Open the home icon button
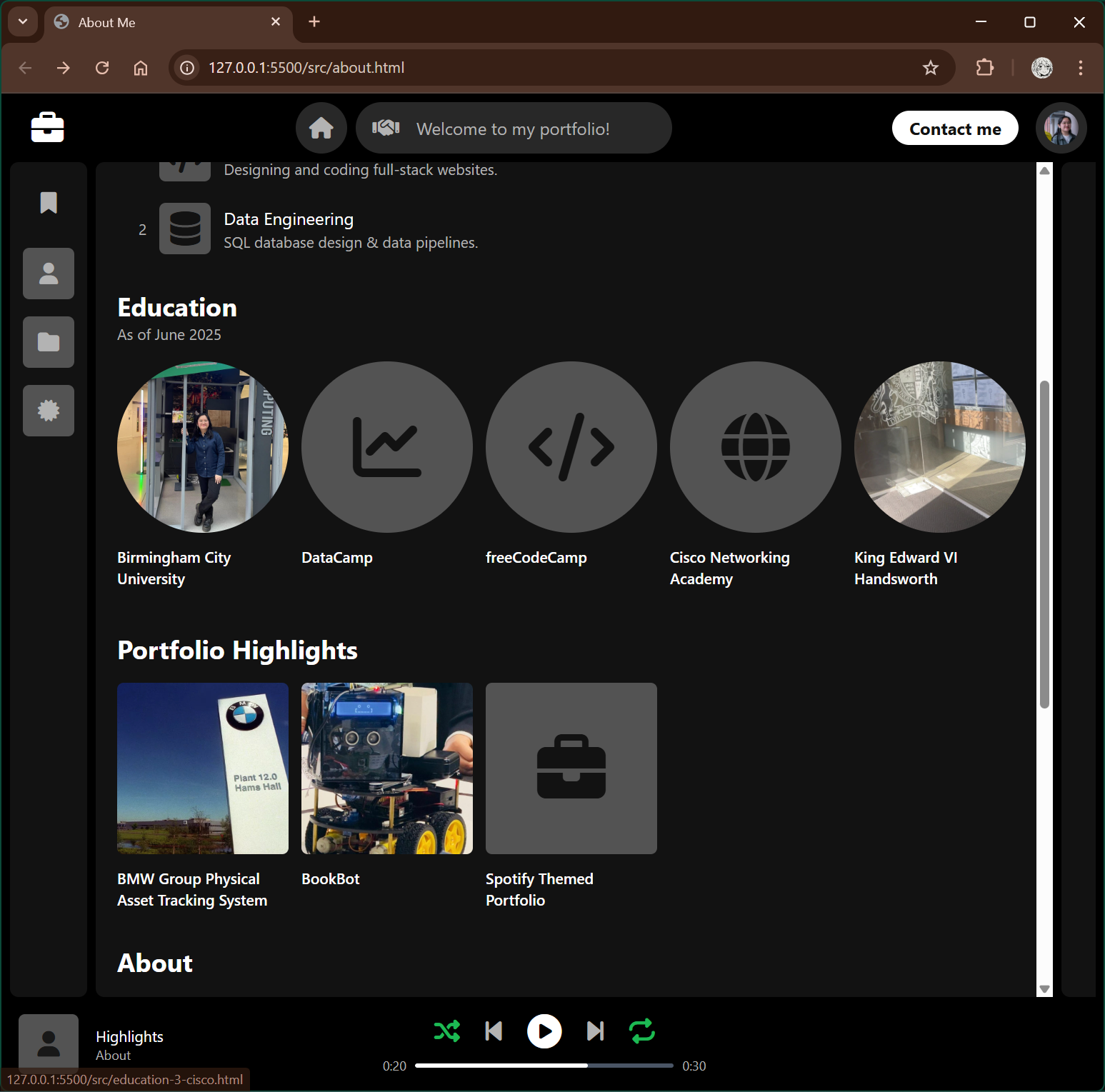The height and width of the screenshot is (1092, 1105). pyautogui.click(x=321, y=128)
